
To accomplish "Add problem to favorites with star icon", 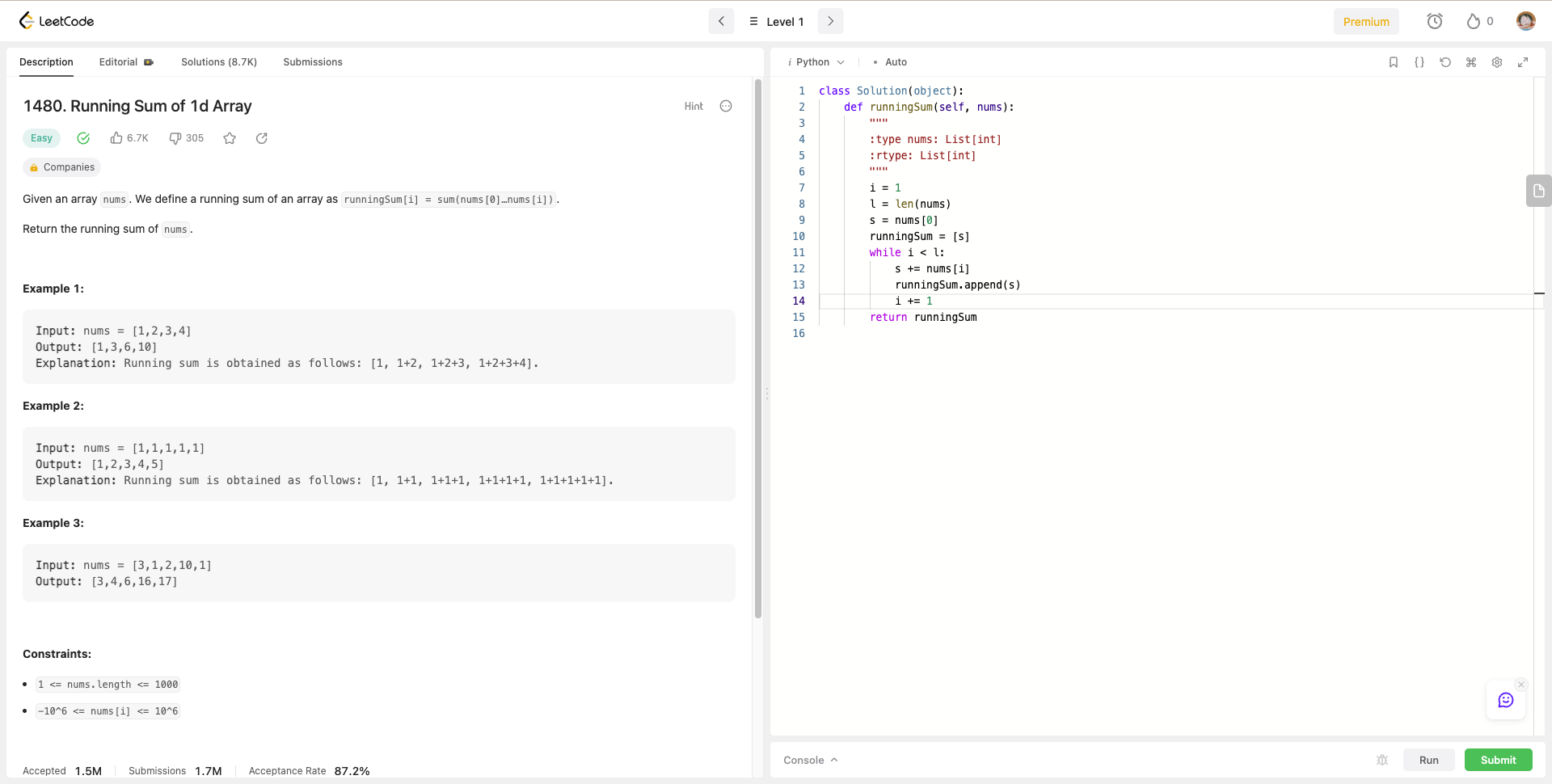I will pyautogui.click(x=230, y=138).
